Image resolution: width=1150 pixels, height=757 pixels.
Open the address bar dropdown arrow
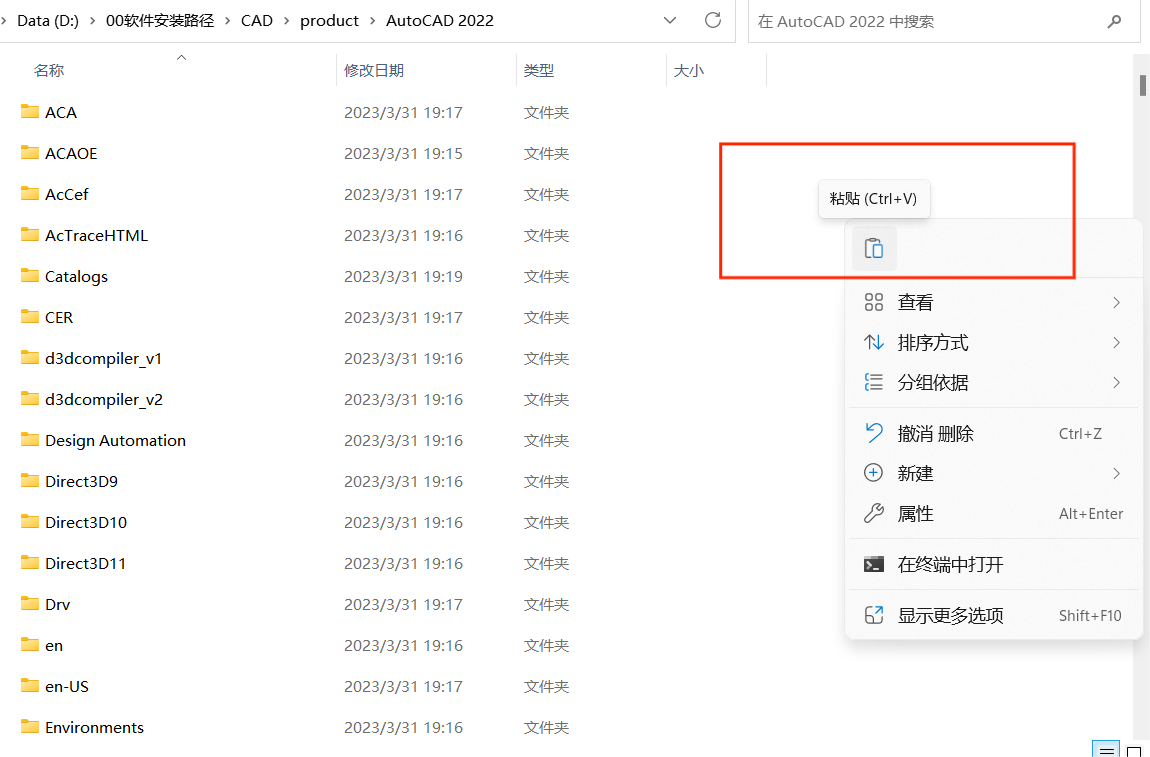(x=670, y=20)
